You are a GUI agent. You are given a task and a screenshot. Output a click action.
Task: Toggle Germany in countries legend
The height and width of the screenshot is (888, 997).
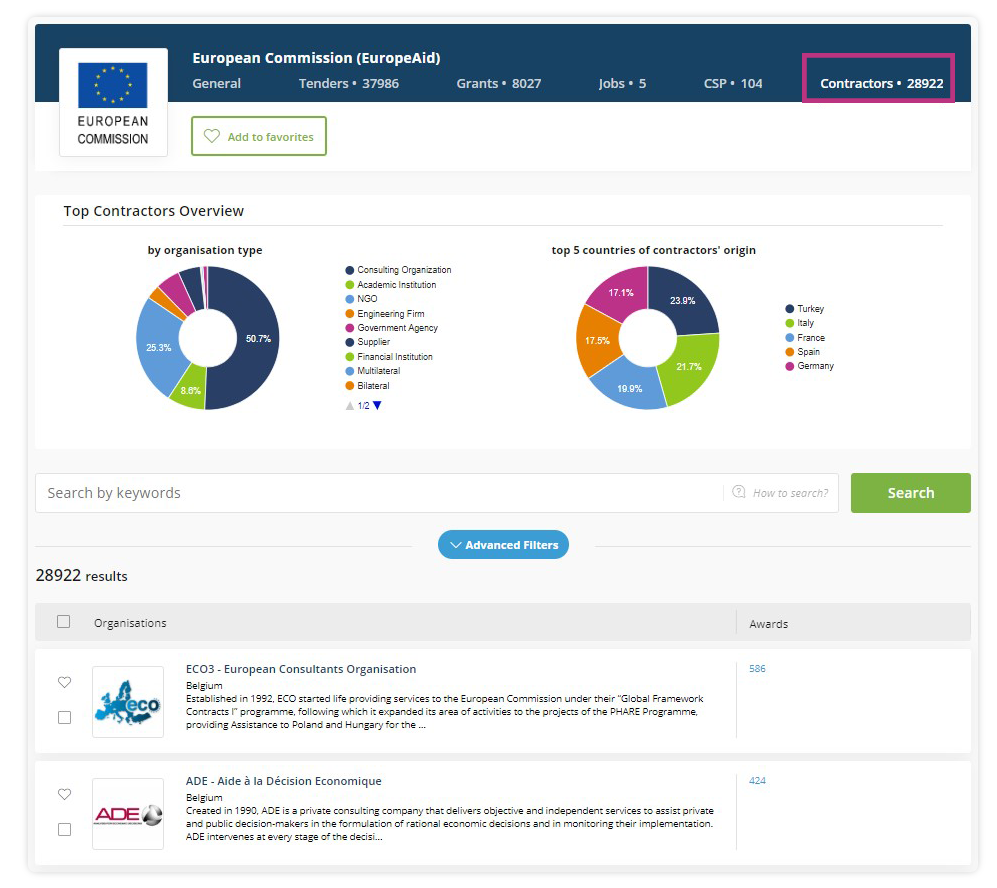(809, 366)
